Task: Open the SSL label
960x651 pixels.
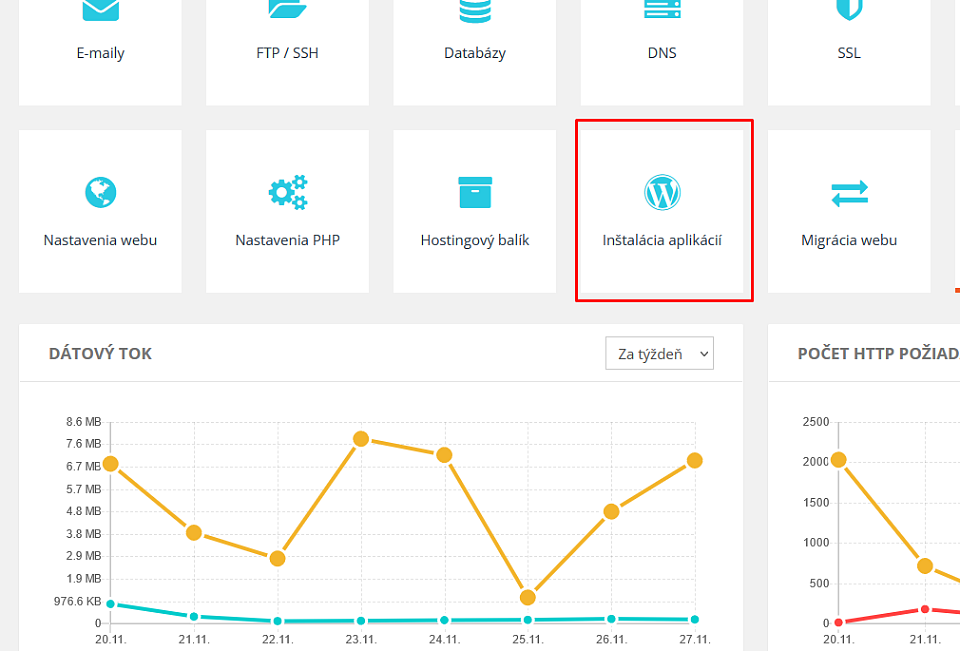Action: [849, 53]
